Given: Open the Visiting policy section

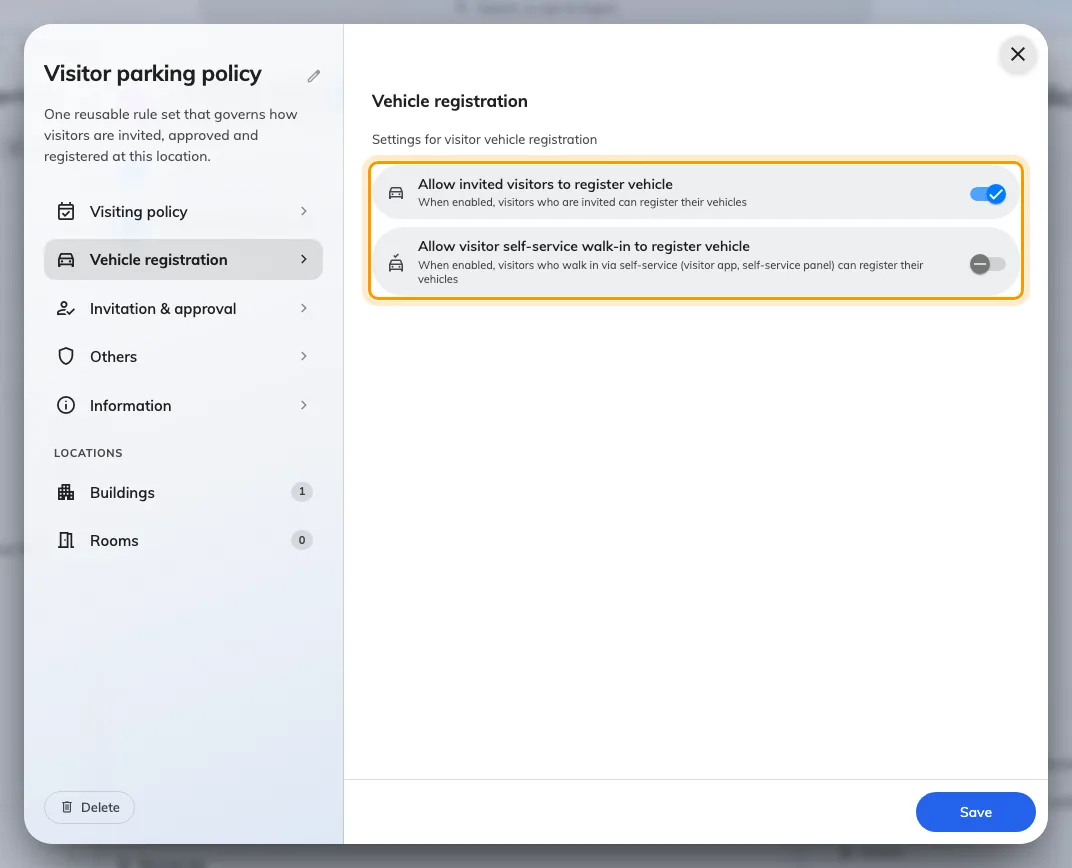Looking at the screenshot, I should 183,211.
